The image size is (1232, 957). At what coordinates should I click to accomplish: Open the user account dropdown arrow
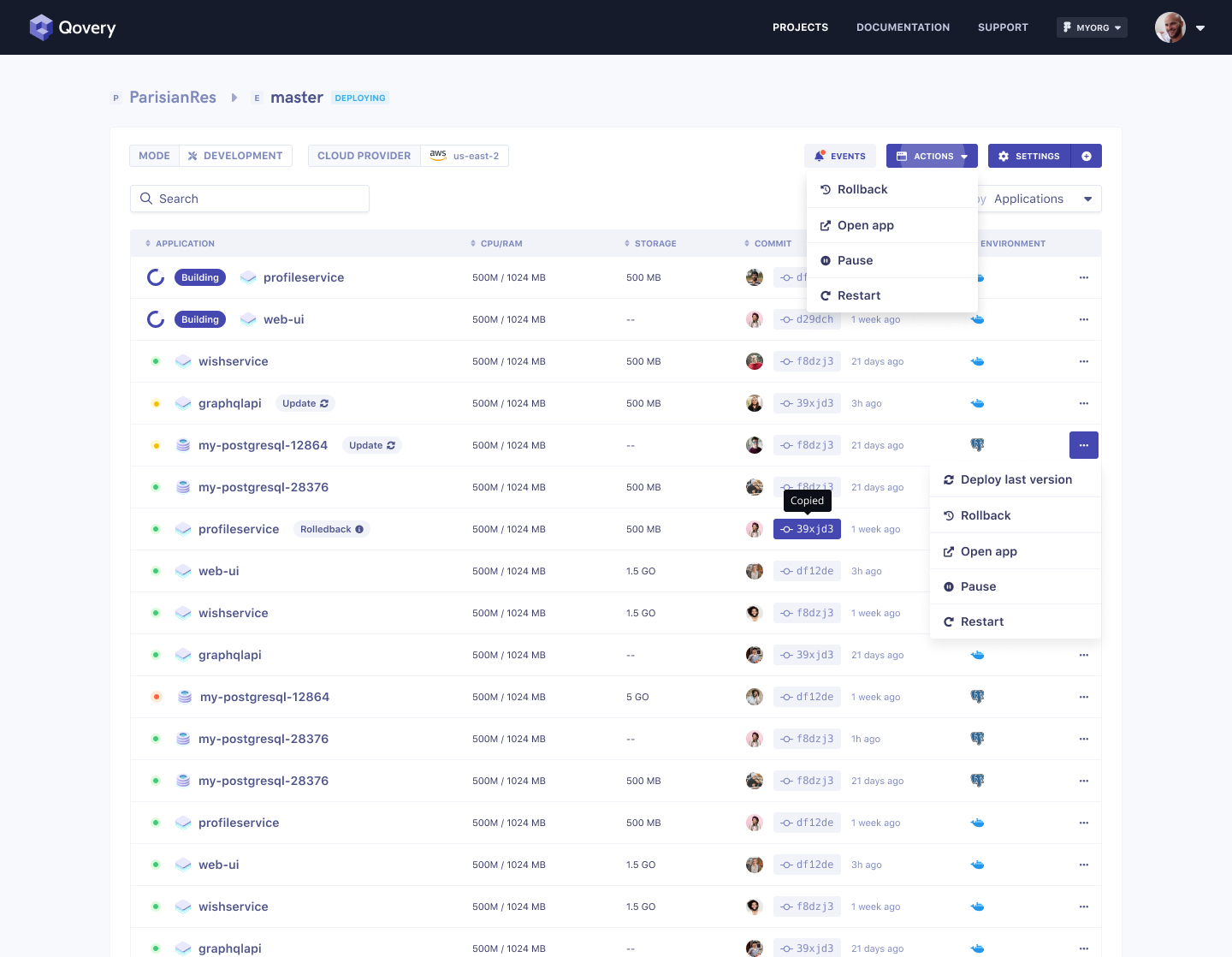tap(1200, 28)
